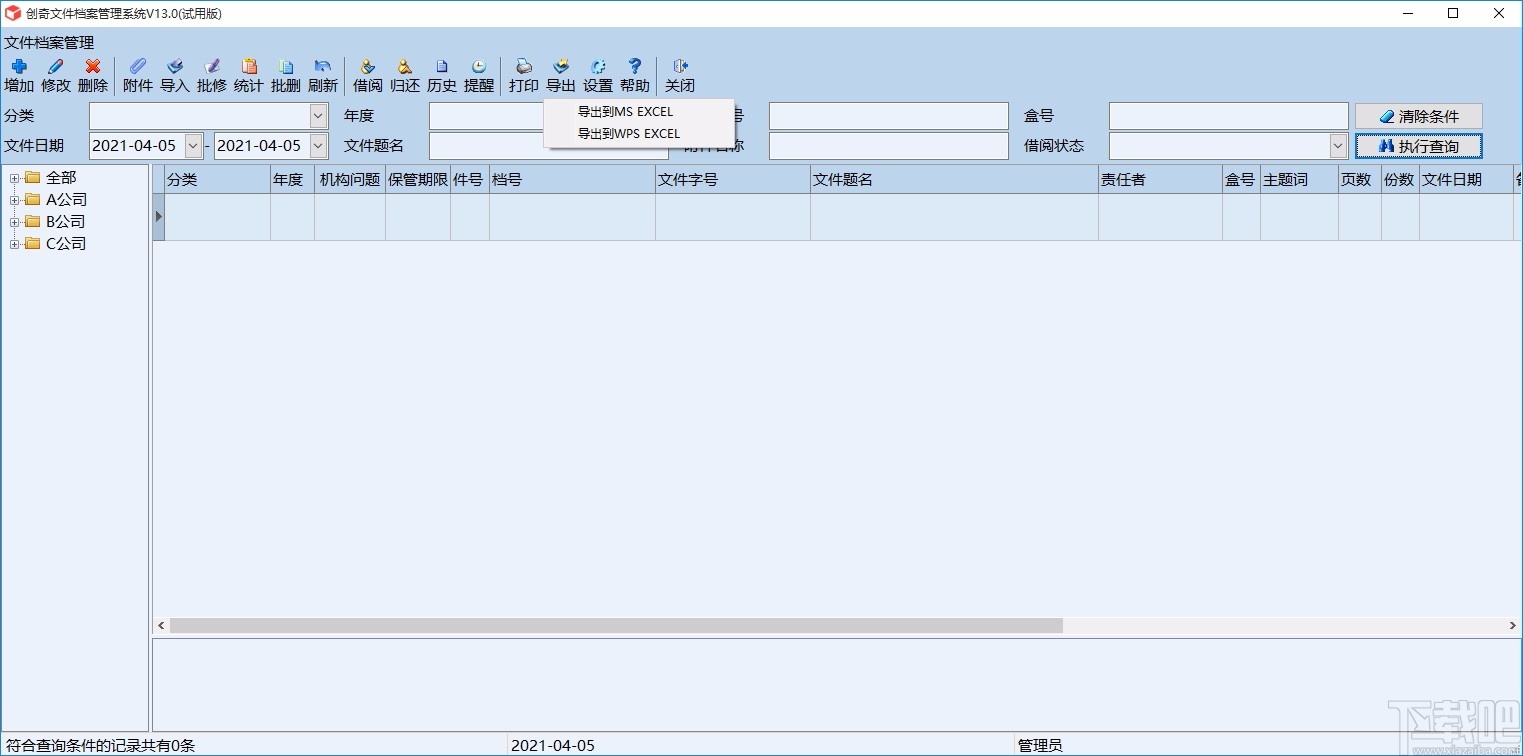
Task: Click the 件号 column header
Action: tap(470, 180)
